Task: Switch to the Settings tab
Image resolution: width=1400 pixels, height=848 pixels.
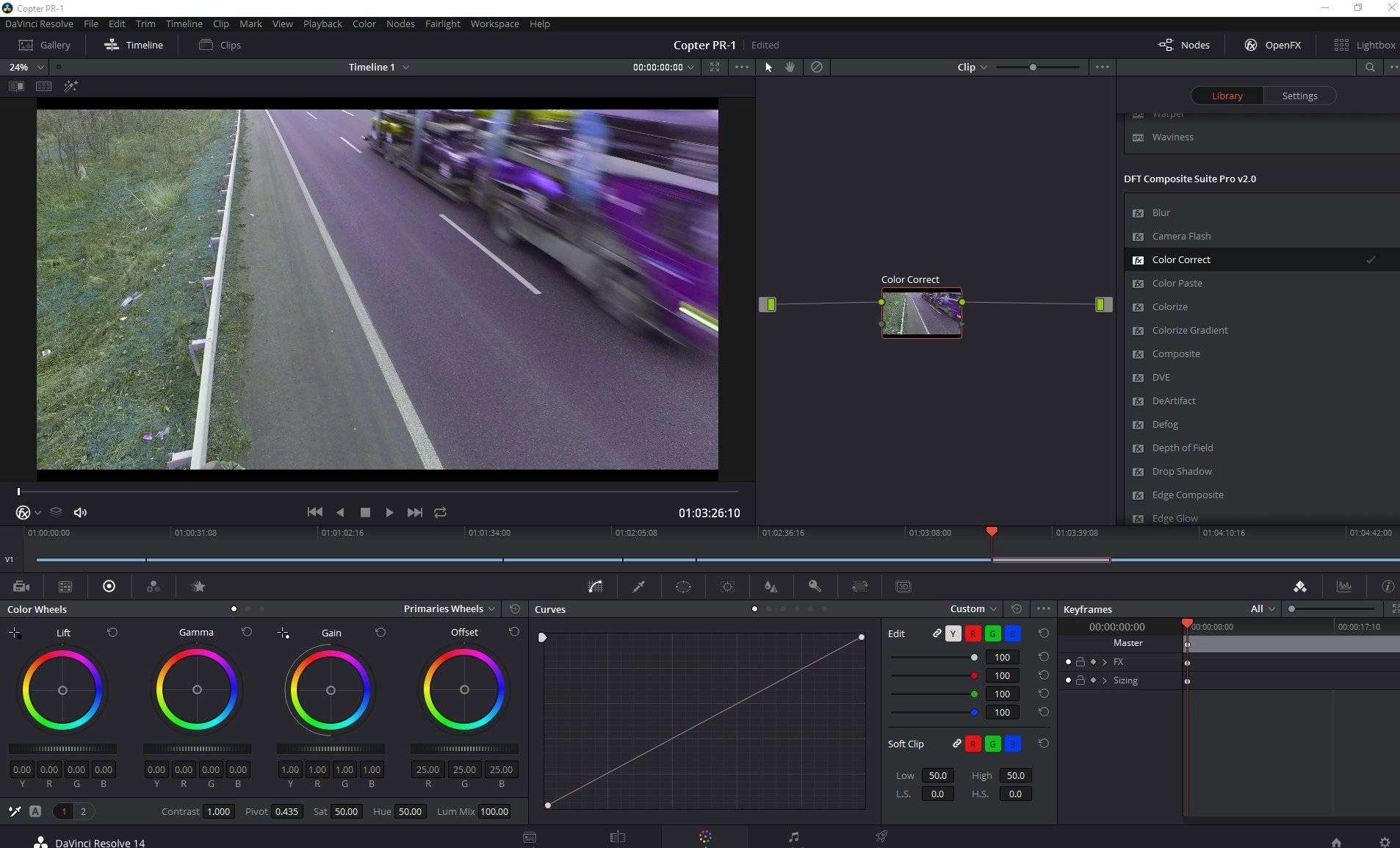Action: 1299,96
